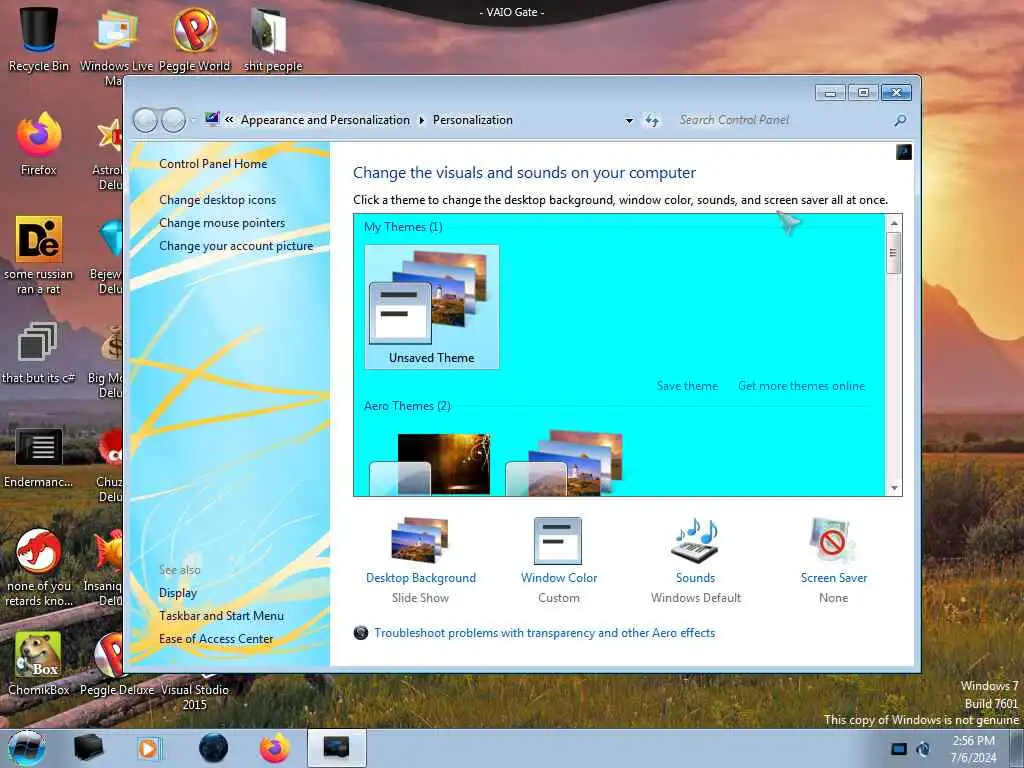Image resolution: width=1024 pixels, height=768 pixels.
Task: Click the theme list scrollbar thumb
Action: [893, 253]
